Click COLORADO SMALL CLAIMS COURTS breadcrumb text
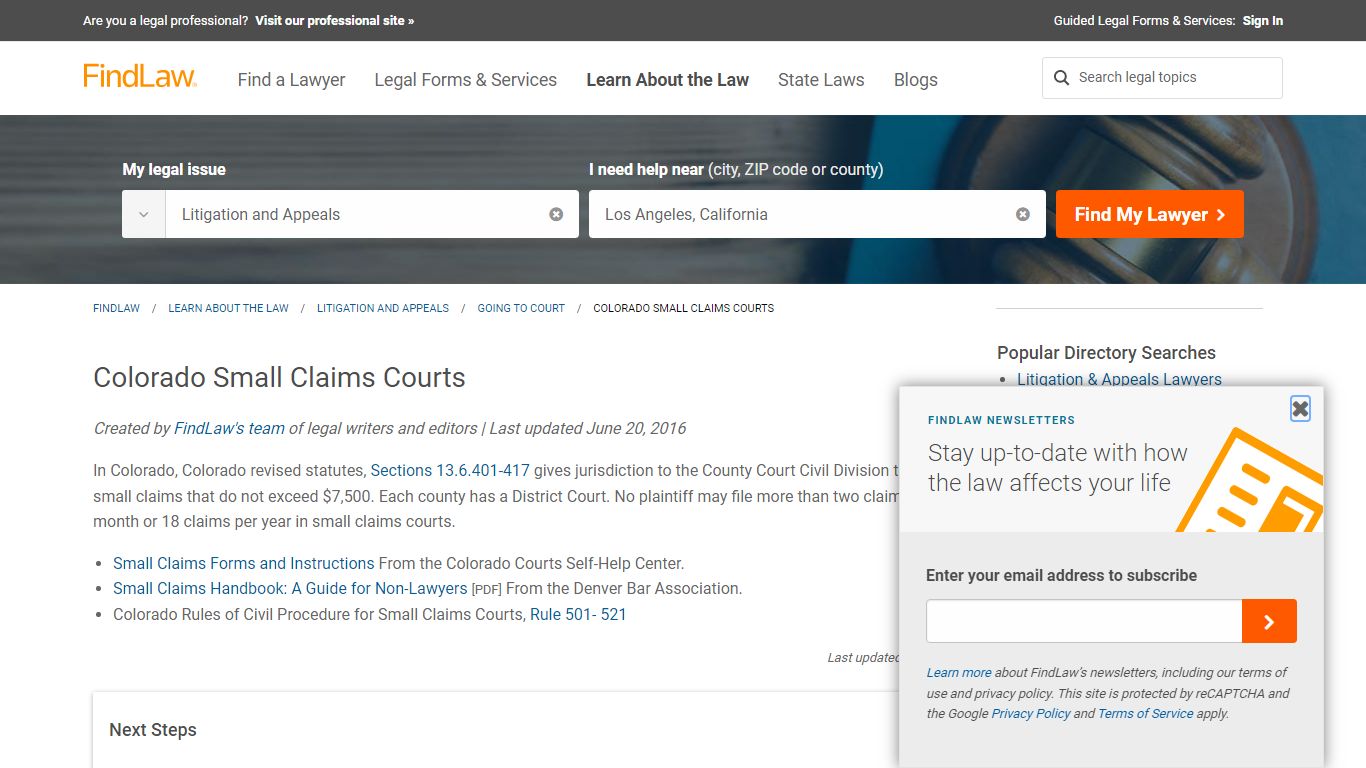This screenshot has height=768, width=1366. pyautogui.click(x=684, y=308)
